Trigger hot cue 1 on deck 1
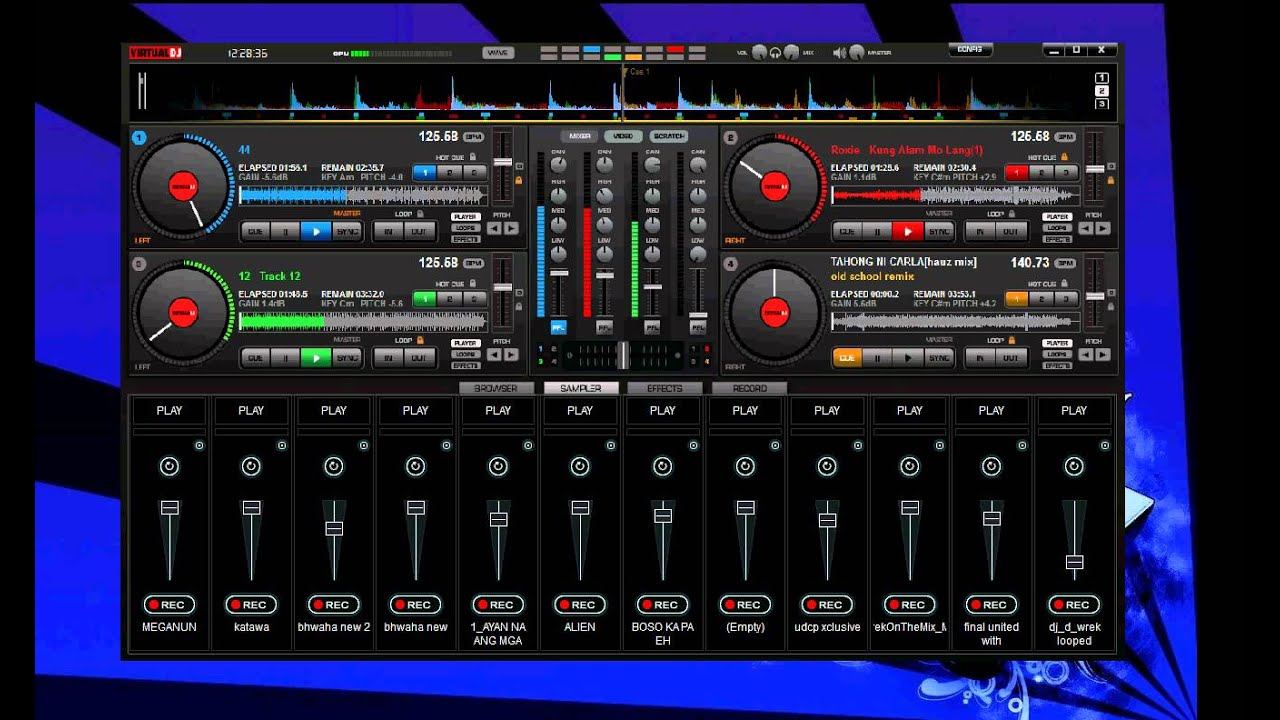The height and width of the screenshot is (720, 1280). tap(425, 172)
